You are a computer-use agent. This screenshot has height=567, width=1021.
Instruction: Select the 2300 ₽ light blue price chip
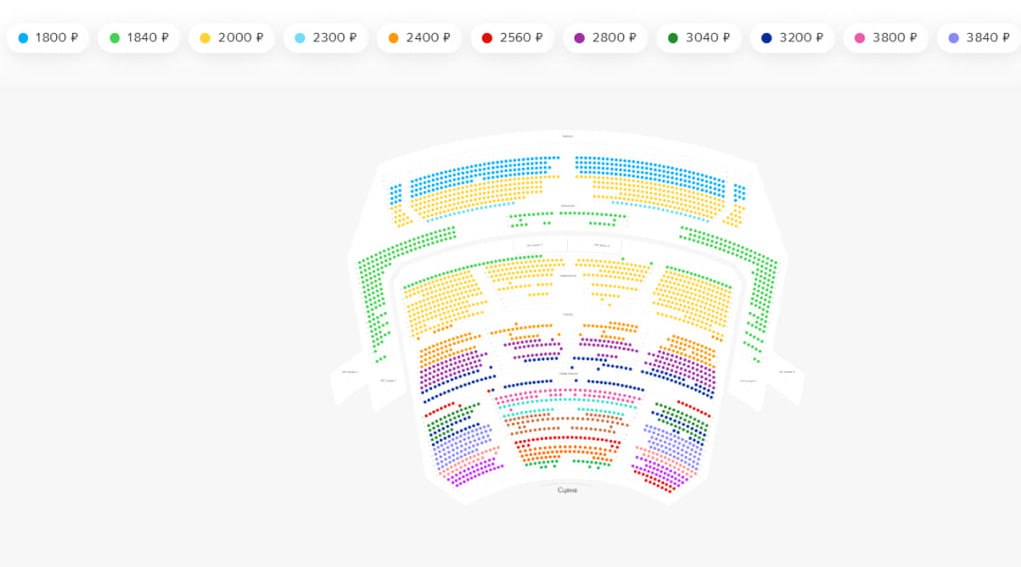coord(324,38)
